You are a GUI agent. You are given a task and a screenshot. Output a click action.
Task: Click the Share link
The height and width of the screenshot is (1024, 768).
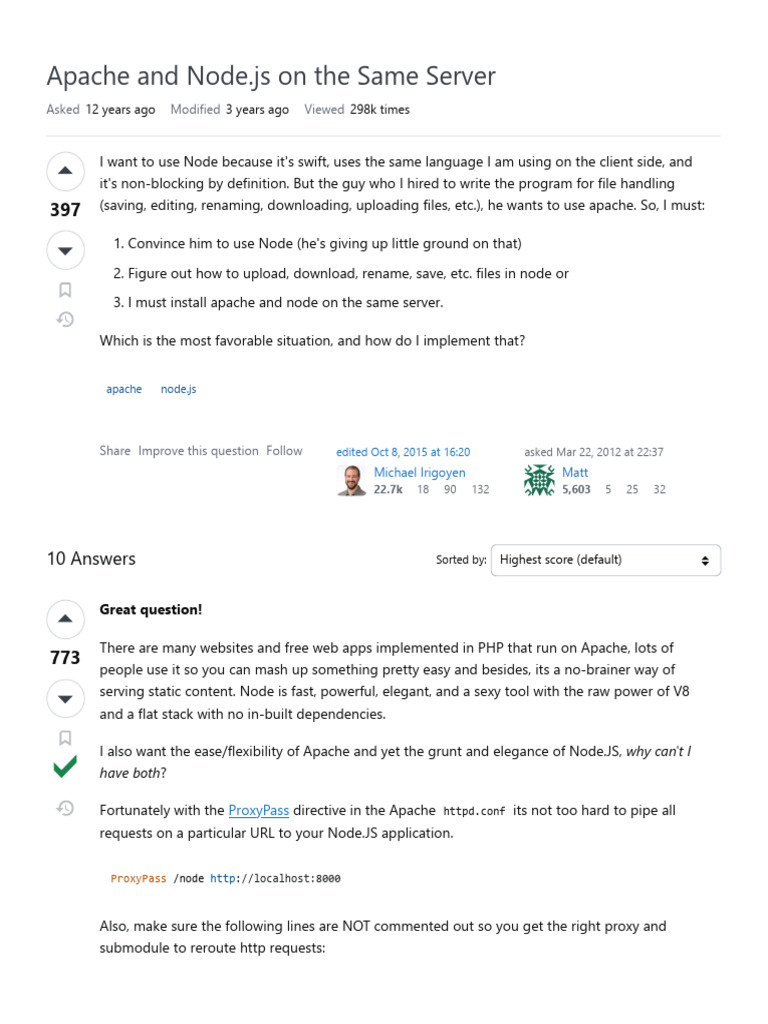point(115,451)
